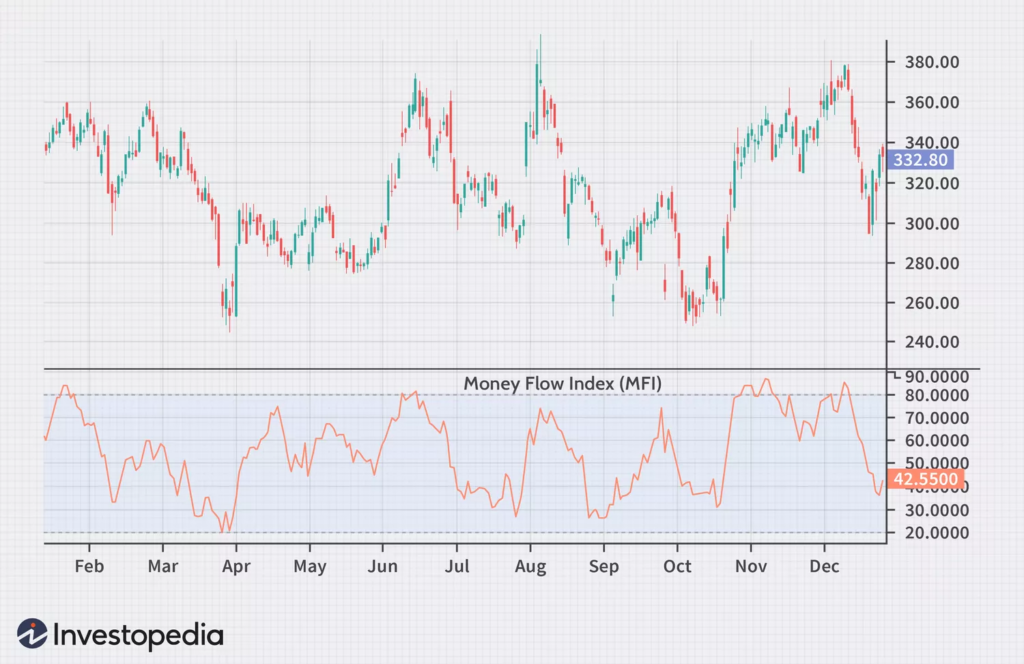1024x664 pixels.
Task: Select the 60.0000 MFI scale label
Action: (x=930, y=441)
